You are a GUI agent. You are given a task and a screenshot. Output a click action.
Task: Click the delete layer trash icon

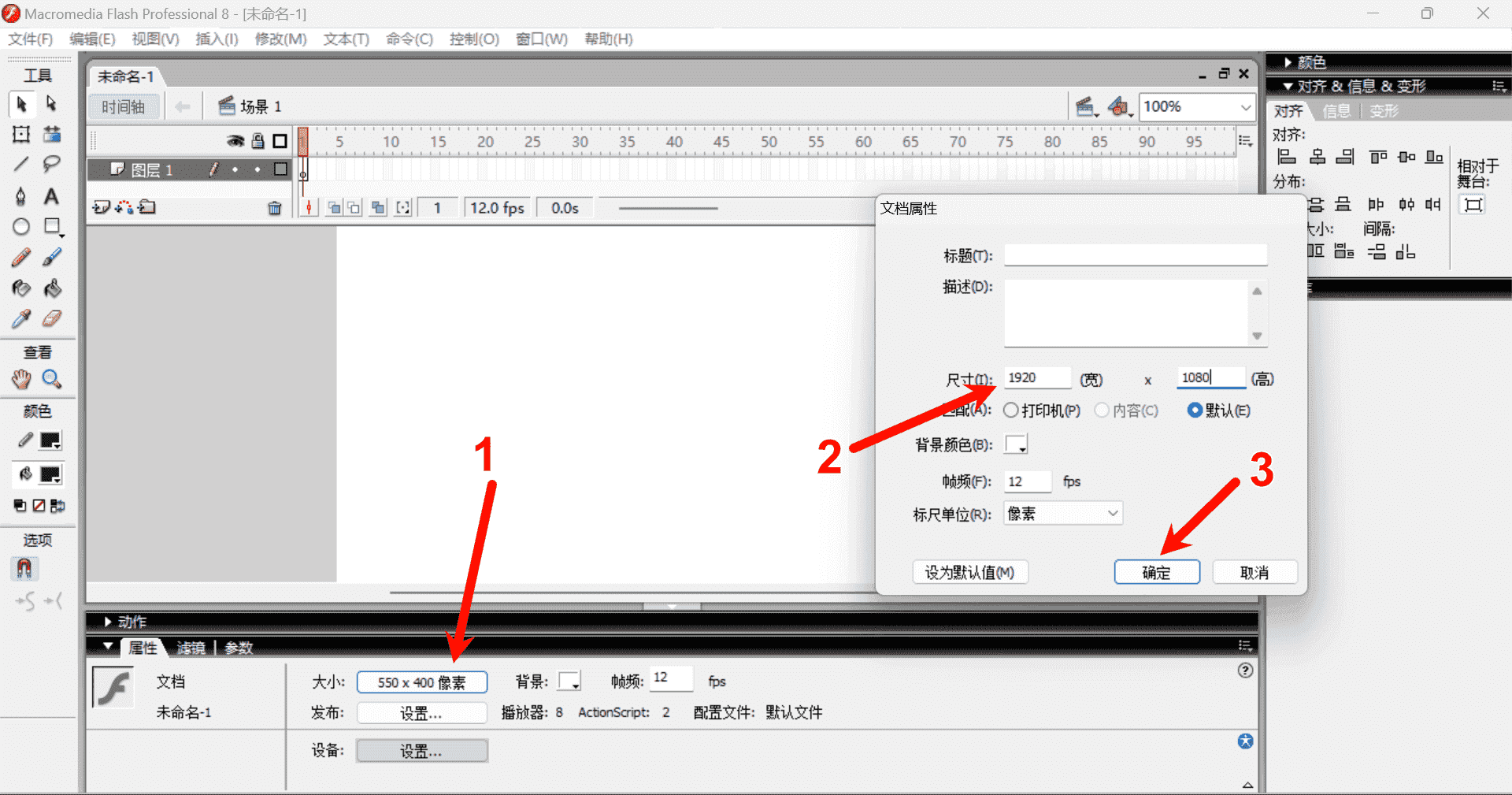274,208
